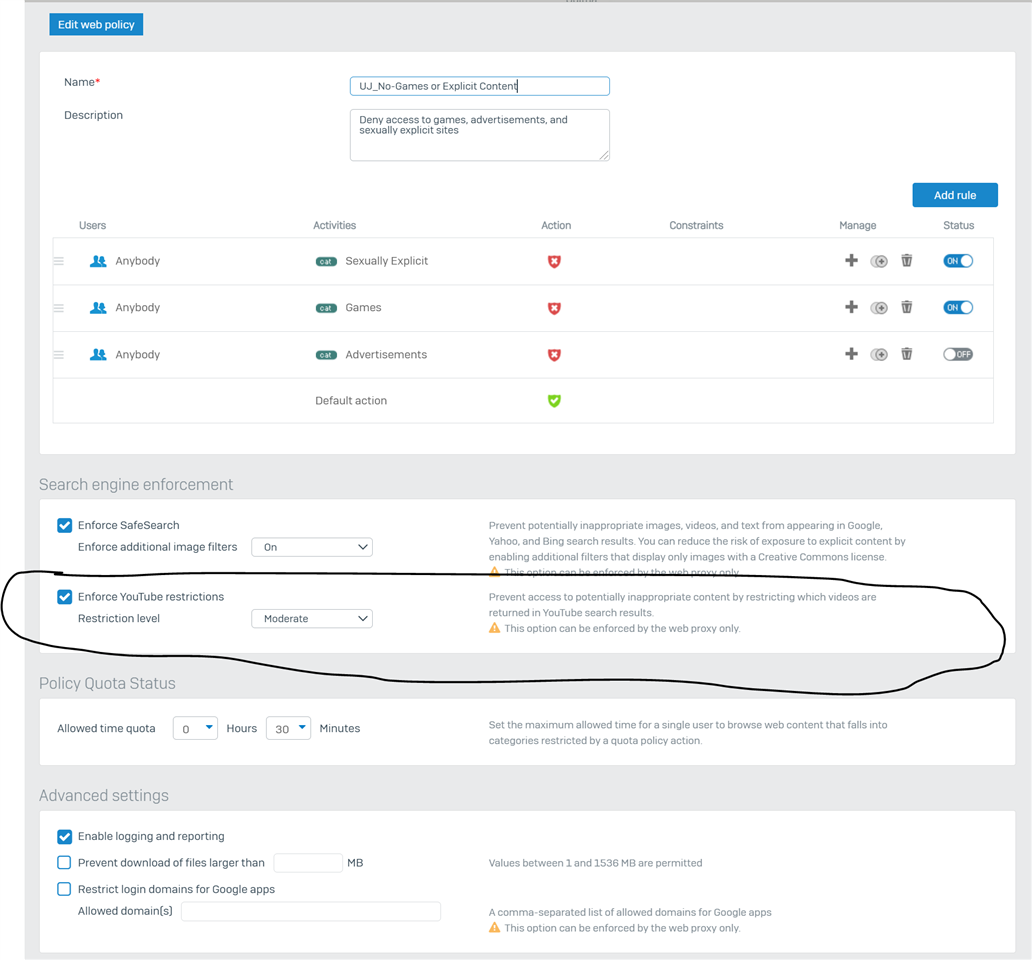Screen dimensions: 1032x960
Task: Clone the Advertisements rule
Action: [x=879, y=355]
